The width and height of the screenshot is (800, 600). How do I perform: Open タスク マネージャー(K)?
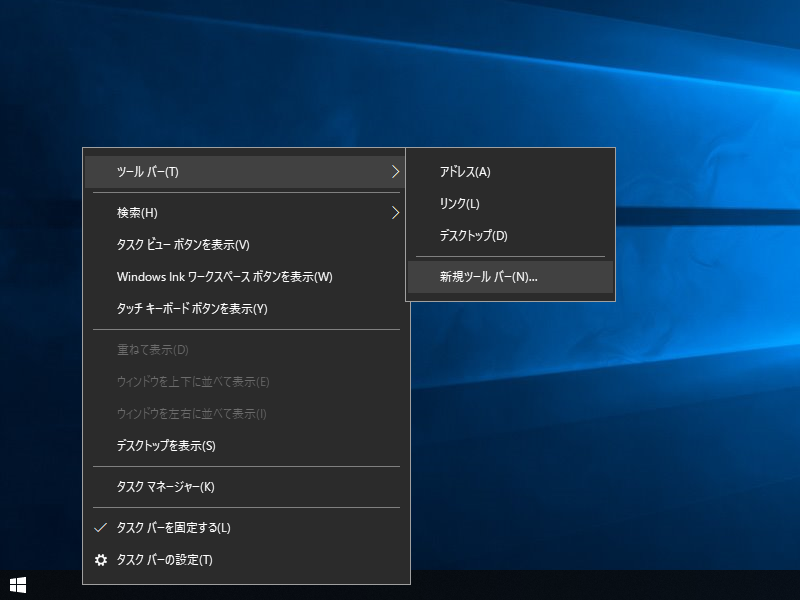245,487
